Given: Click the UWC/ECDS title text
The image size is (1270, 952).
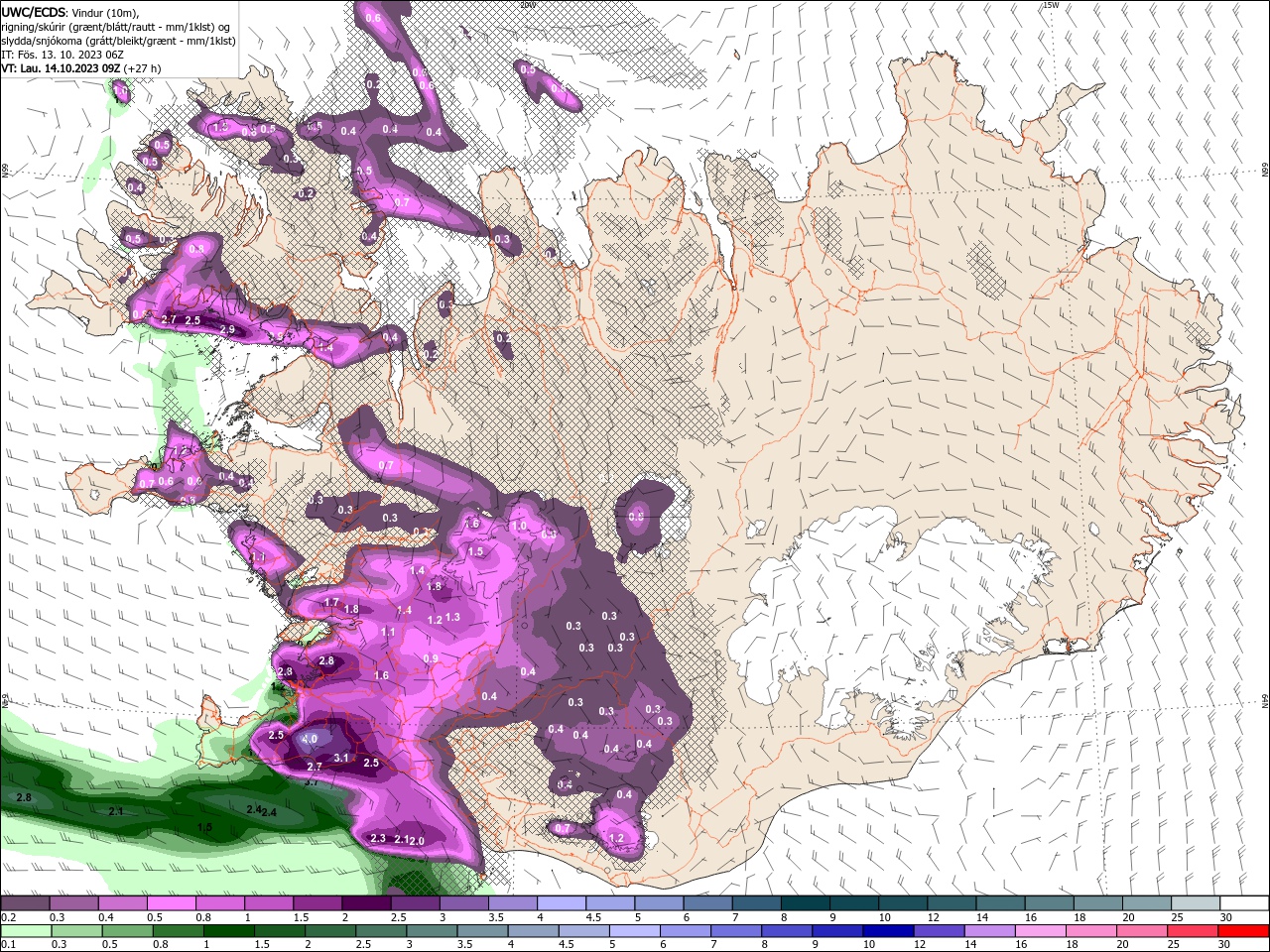Looking at the screenshot, I should [x=34, y=12].
